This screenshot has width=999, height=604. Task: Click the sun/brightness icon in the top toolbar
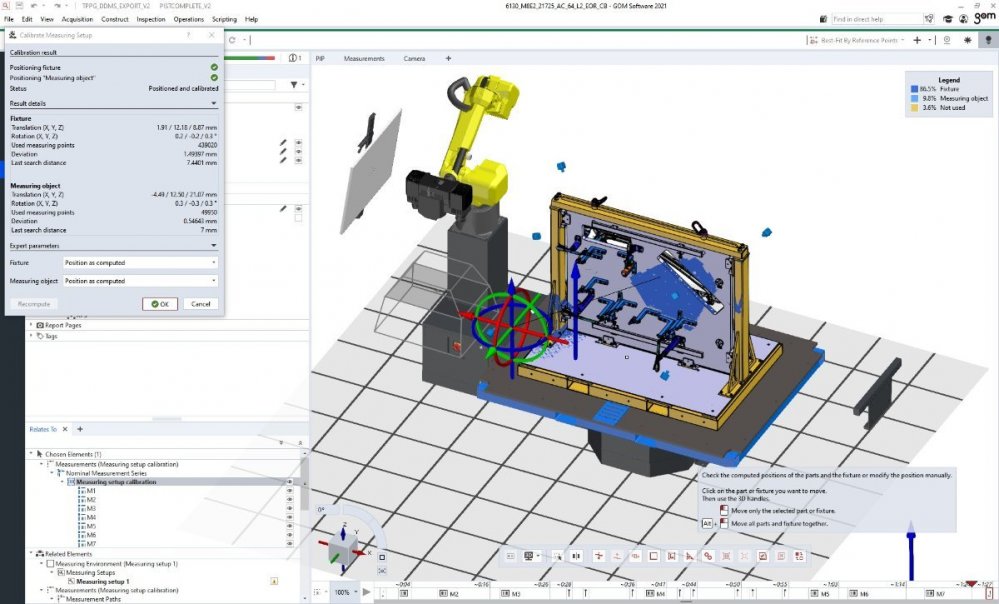tap(968, 40)
